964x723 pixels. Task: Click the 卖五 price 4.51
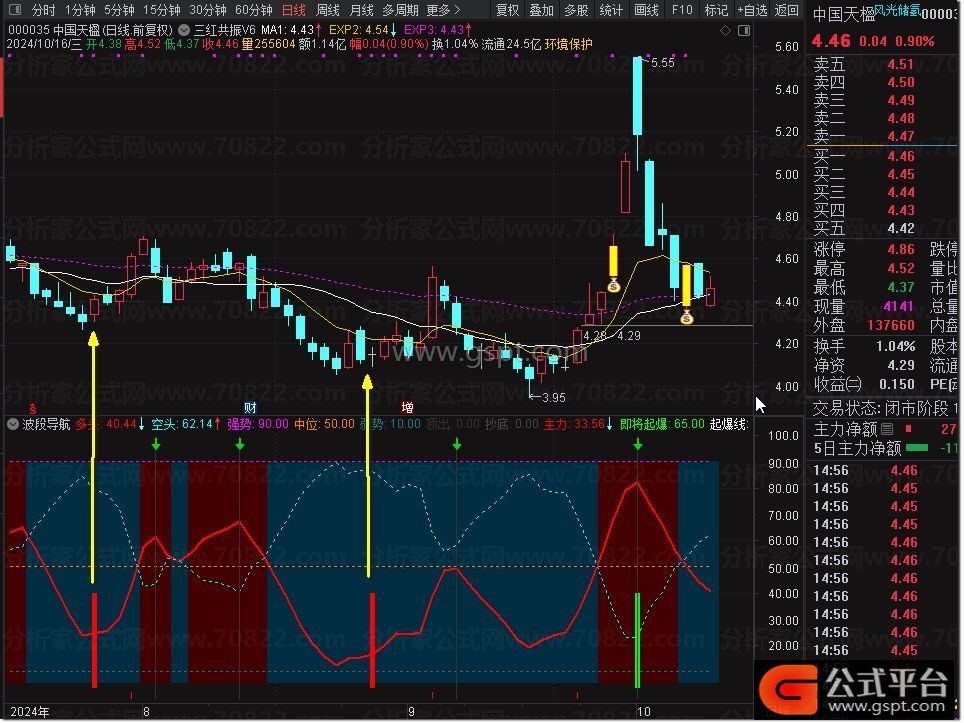click(x=901, y=65)
